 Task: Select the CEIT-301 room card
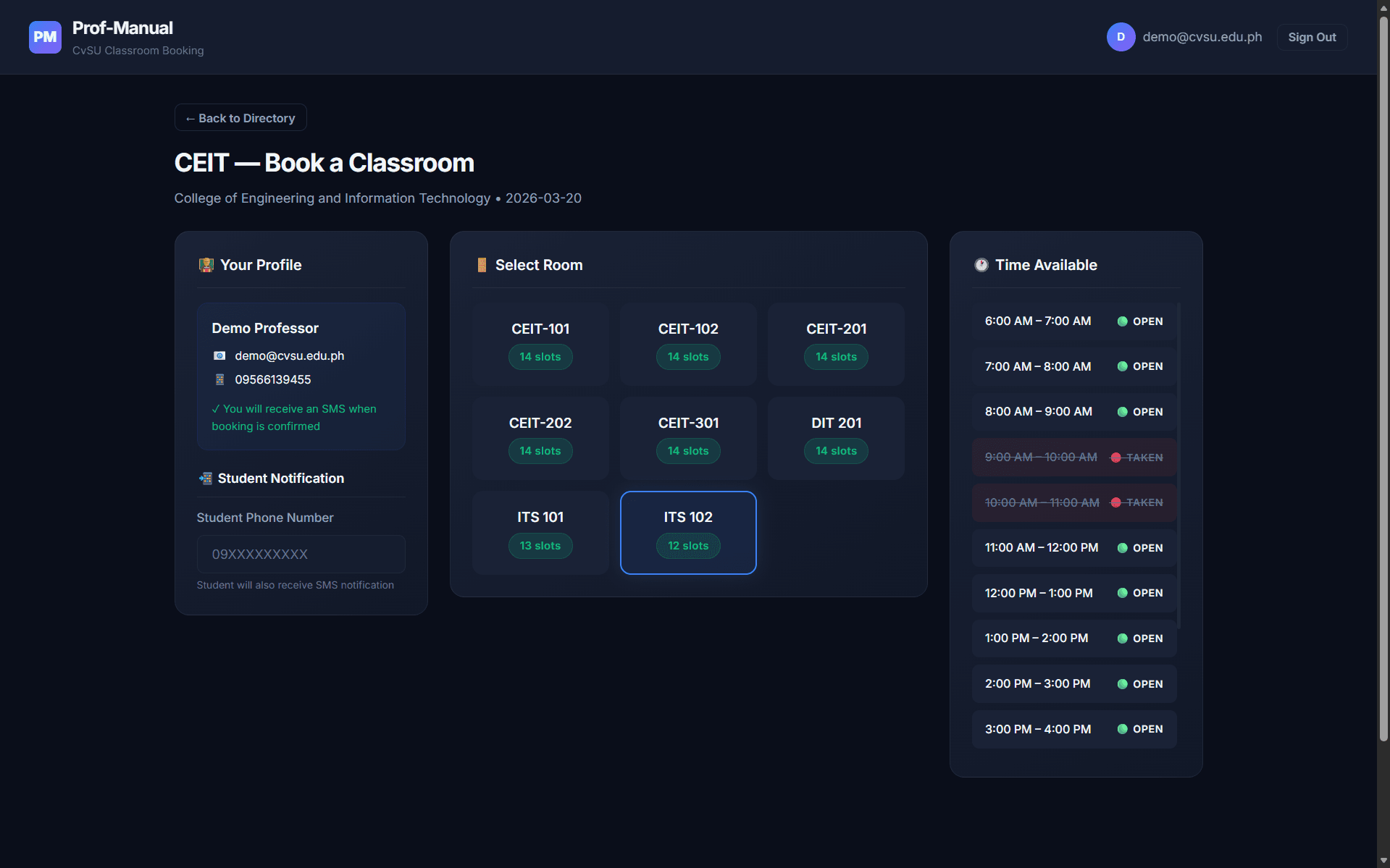688,437
